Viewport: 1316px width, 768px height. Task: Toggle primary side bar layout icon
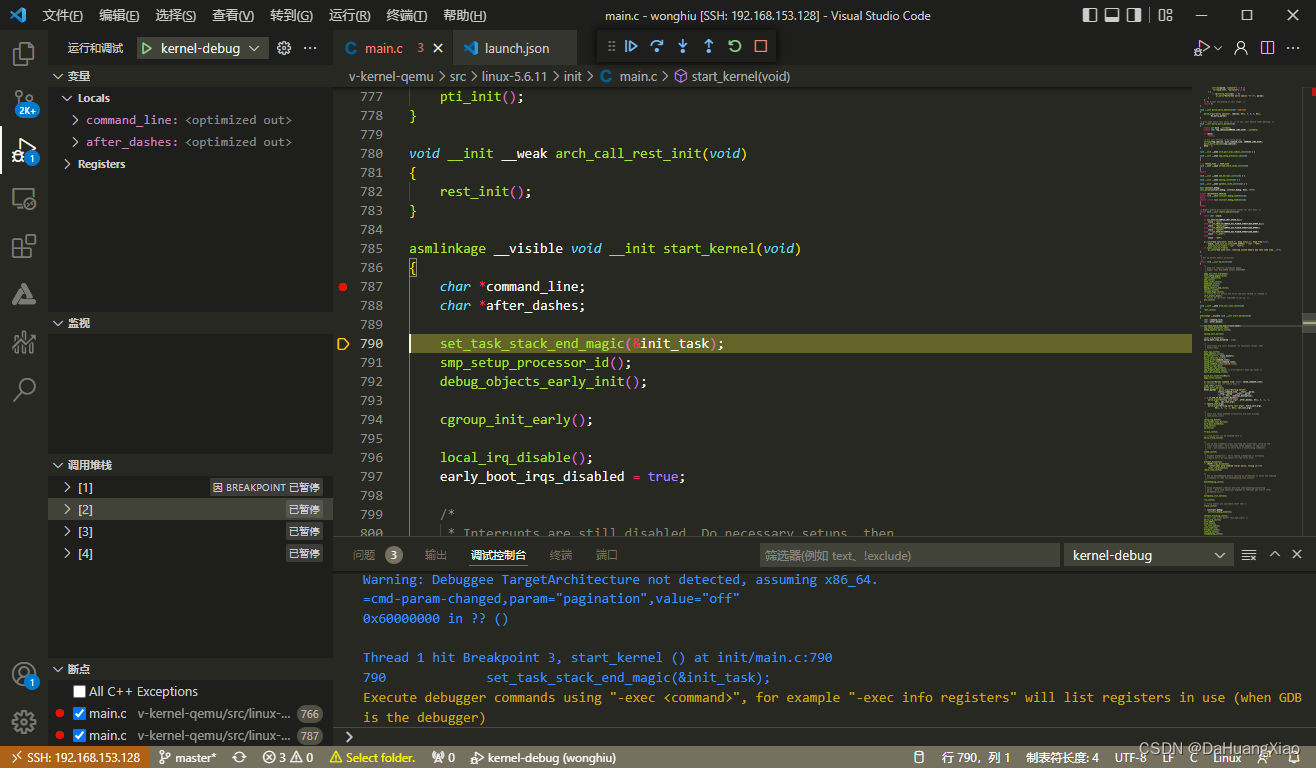[x=1090, y=15]
